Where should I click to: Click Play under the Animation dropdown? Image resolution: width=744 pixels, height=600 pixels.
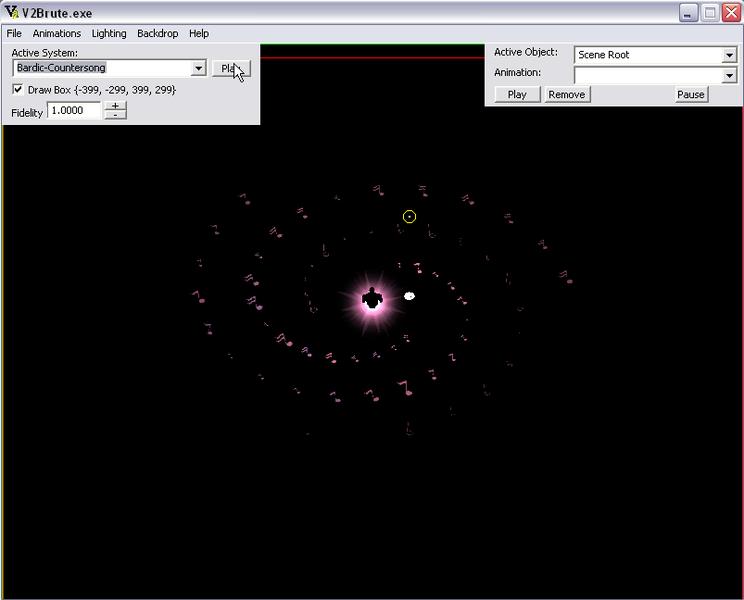(517, 94)
